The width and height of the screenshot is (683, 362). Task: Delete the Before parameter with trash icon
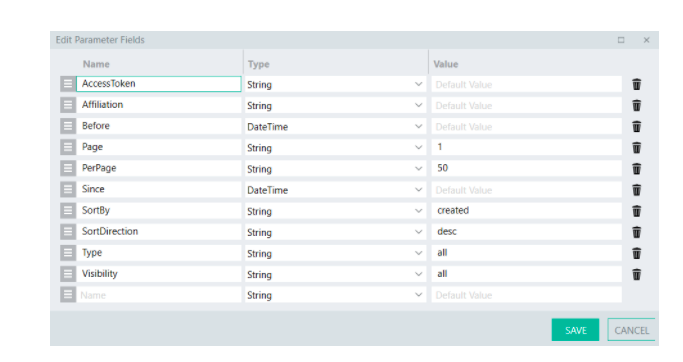coord(636,126)
